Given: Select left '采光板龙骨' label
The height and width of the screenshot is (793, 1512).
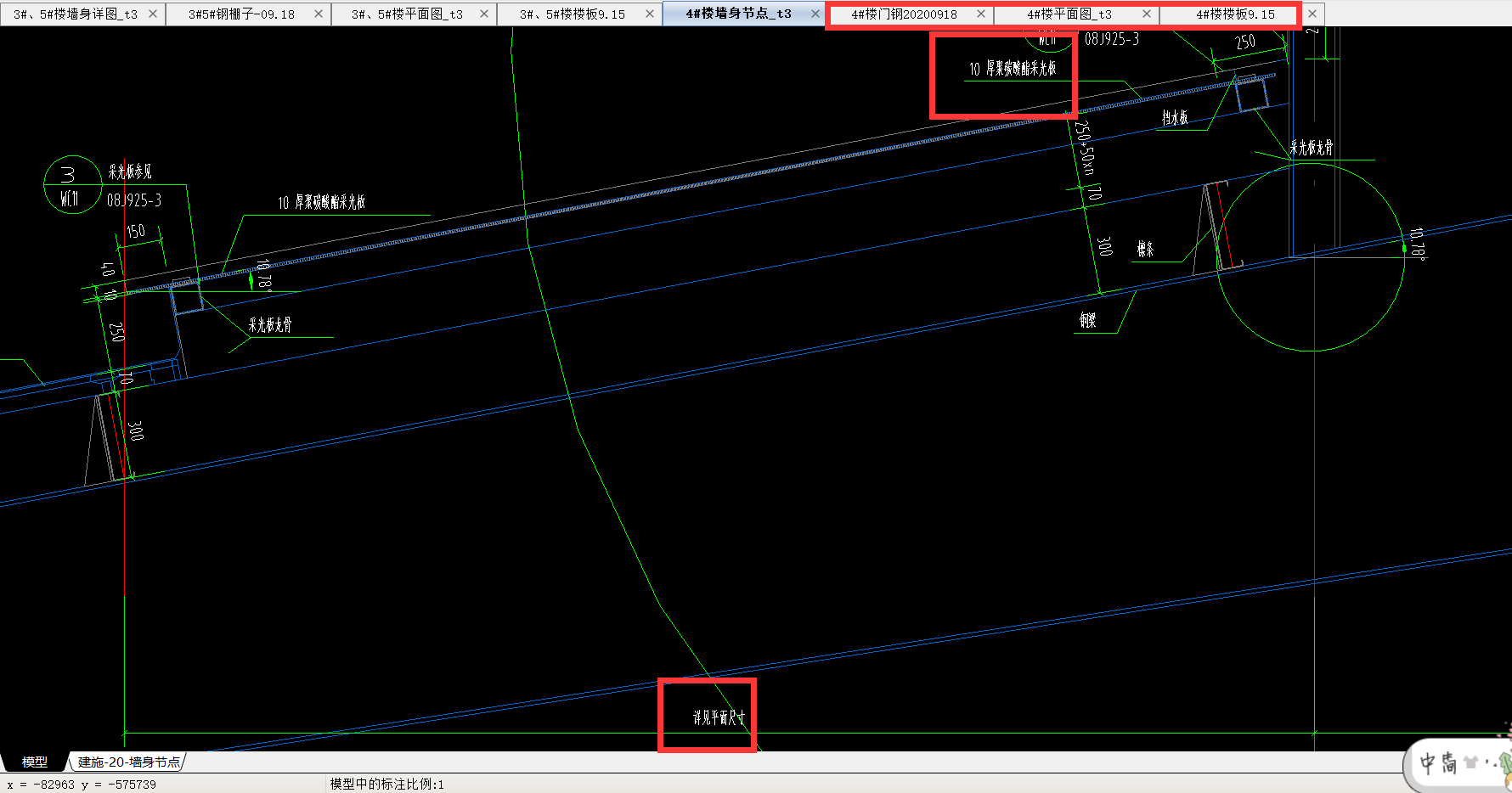Looking at the screenshot, I should [270, 325].
